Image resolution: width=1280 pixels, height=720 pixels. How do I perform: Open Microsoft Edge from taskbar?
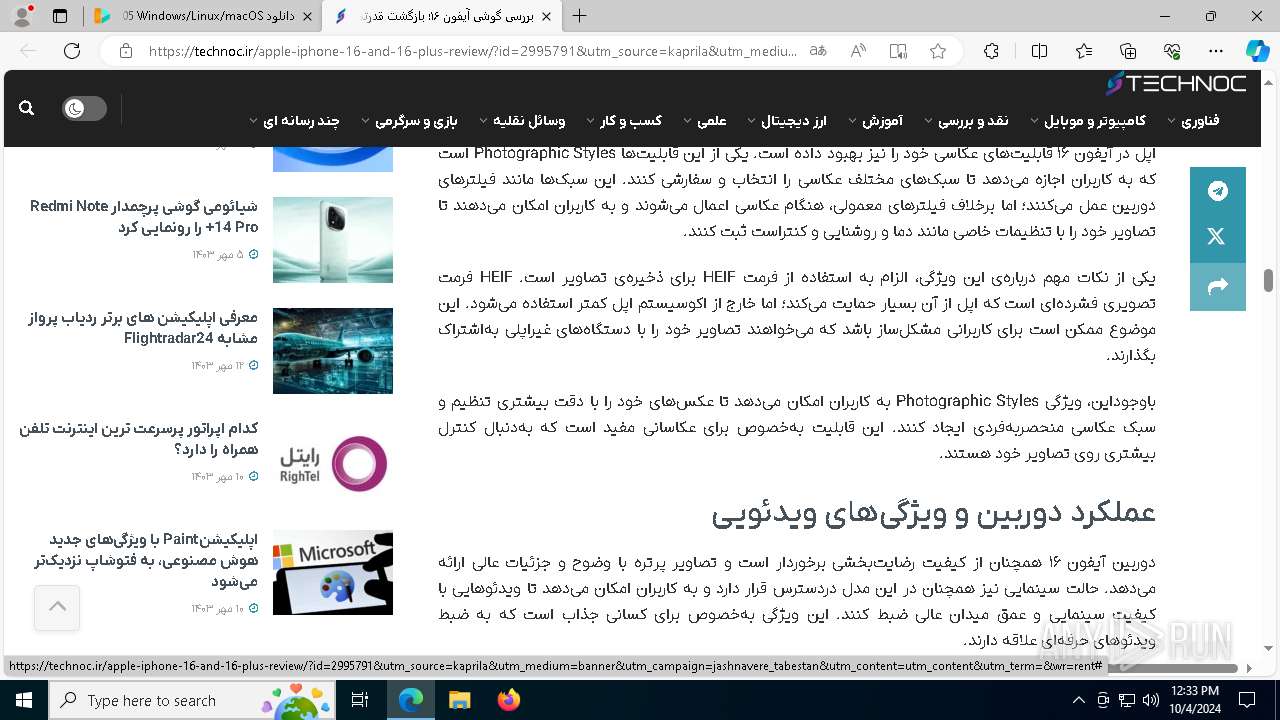411,701
